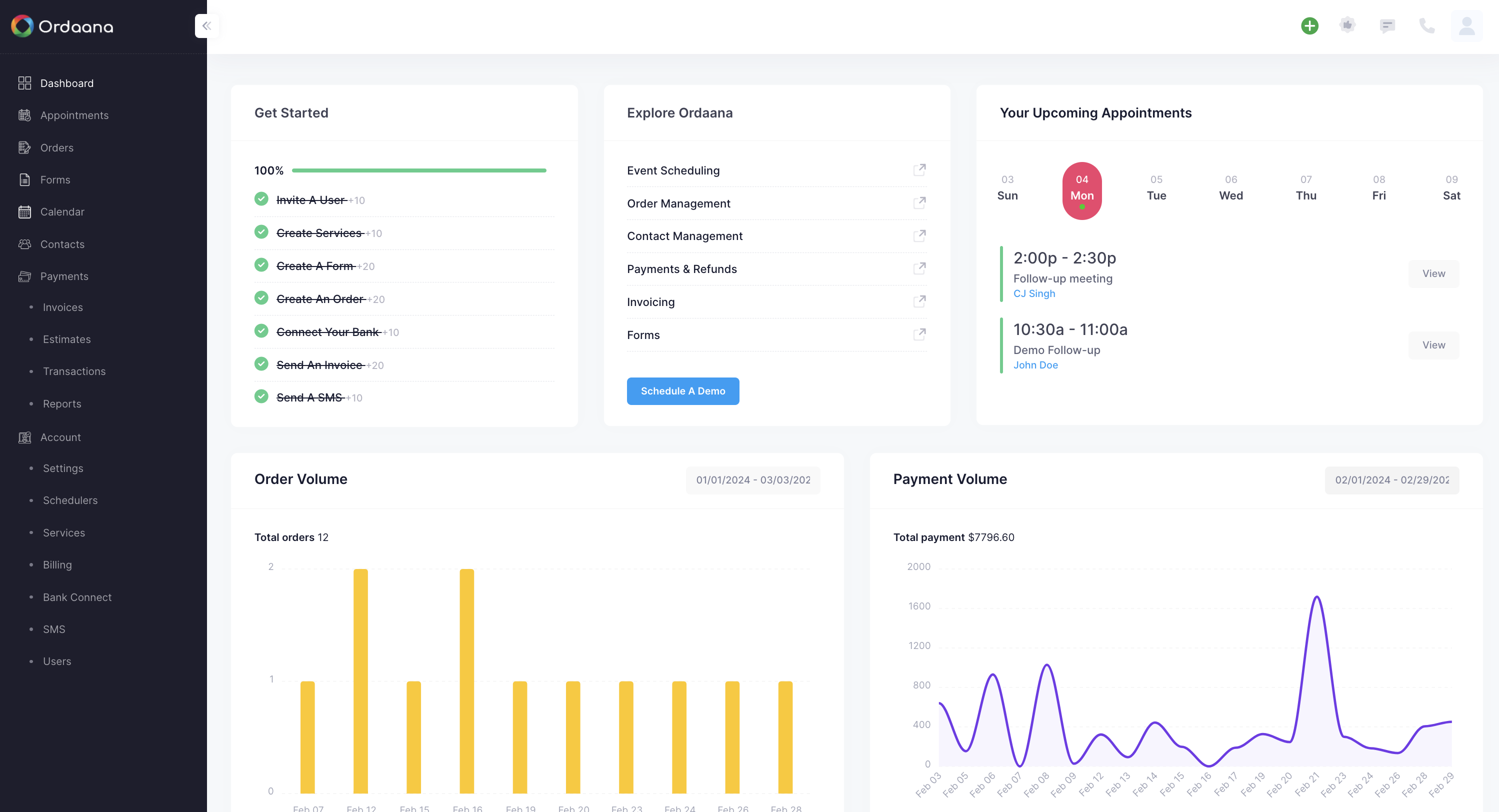Select Monday the 4th in the appointments calendar
This screenshot has height=812, width=1499.
(x=1082, y=190)
